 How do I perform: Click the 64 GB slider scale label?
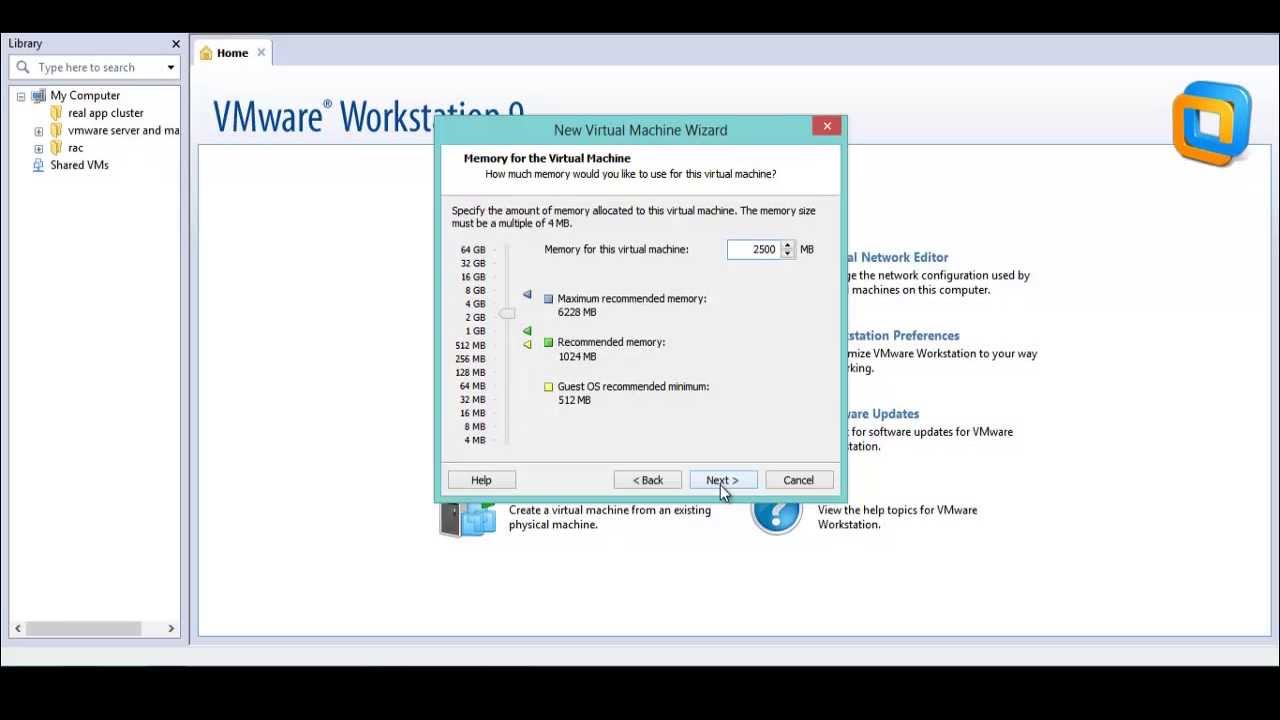point(473,250)
